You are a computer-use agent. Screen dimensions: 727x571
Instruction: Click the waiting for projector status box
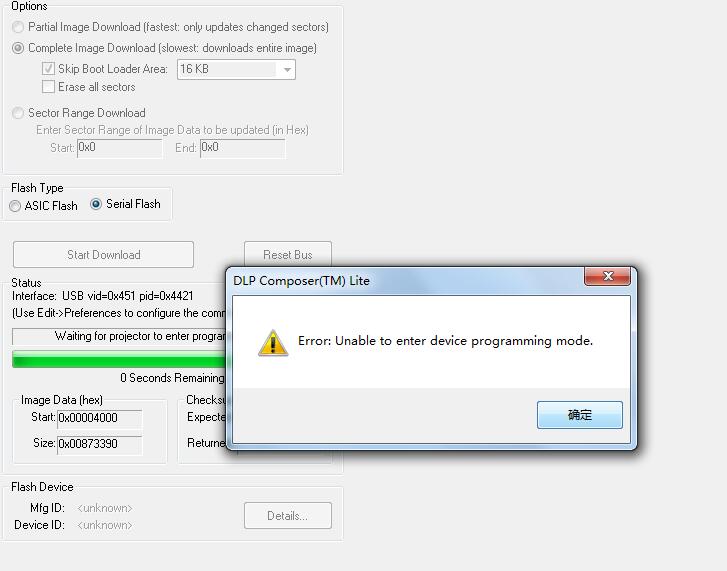119,336
